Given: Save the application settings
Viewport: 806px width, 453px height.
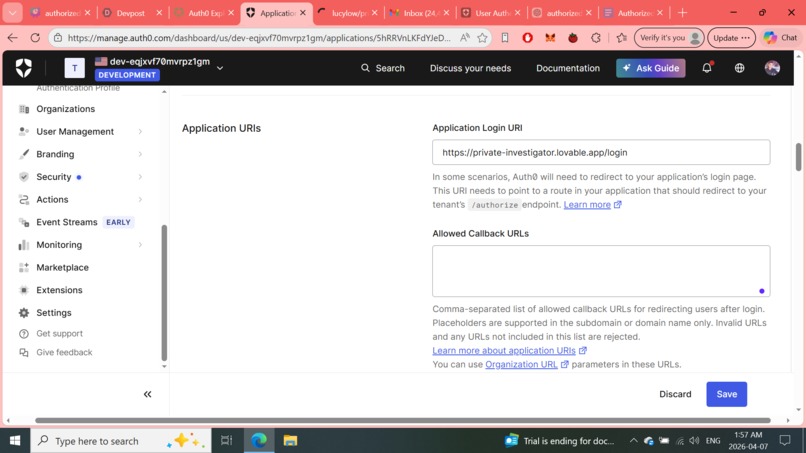Looking at the screenshot, I should click(x=726, y=394).
